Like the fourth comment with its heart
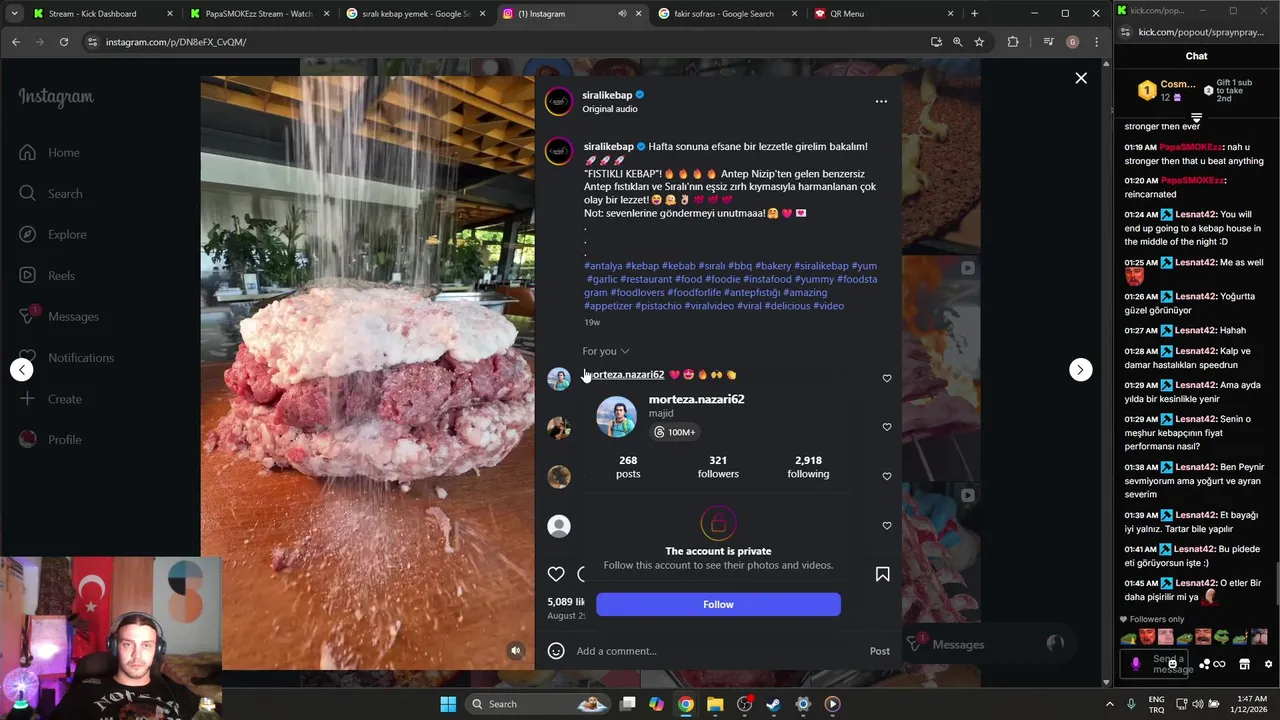The height and width of the screenshot is (720, 1280). 886,525
